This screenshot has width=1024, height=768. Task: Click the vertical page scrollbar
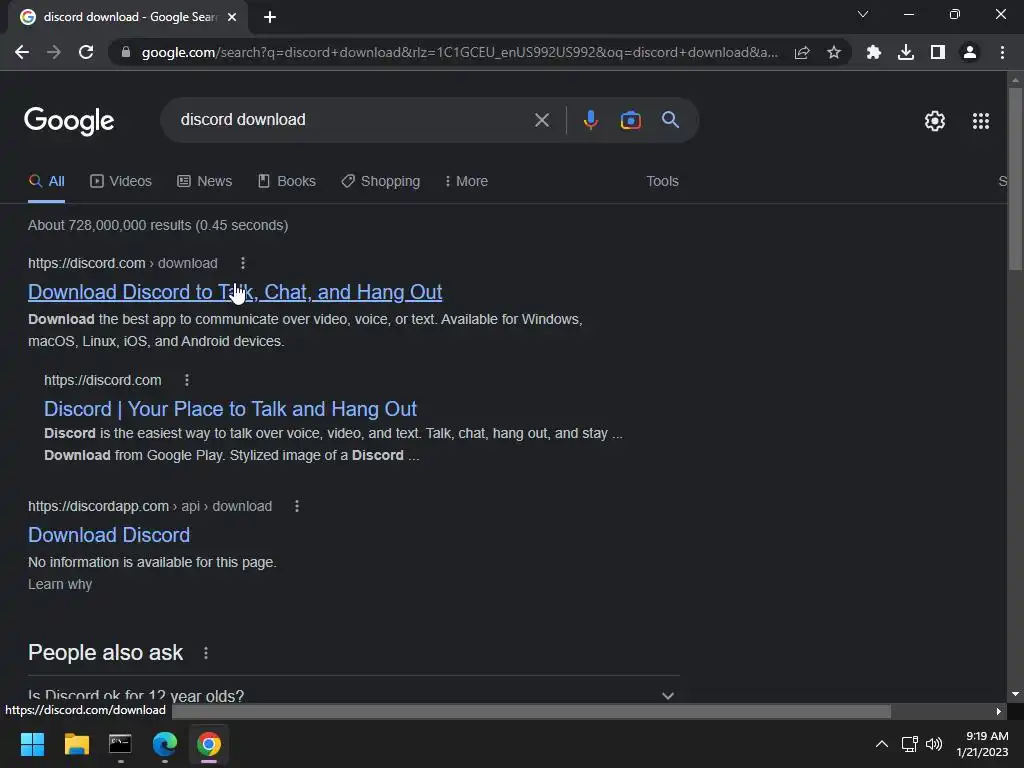pos(1015,178)
